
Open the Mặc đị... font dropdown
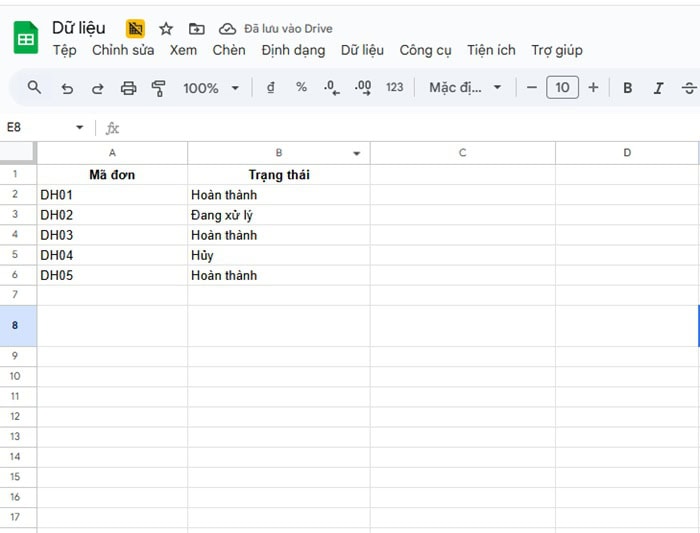(x=465, y=87)
